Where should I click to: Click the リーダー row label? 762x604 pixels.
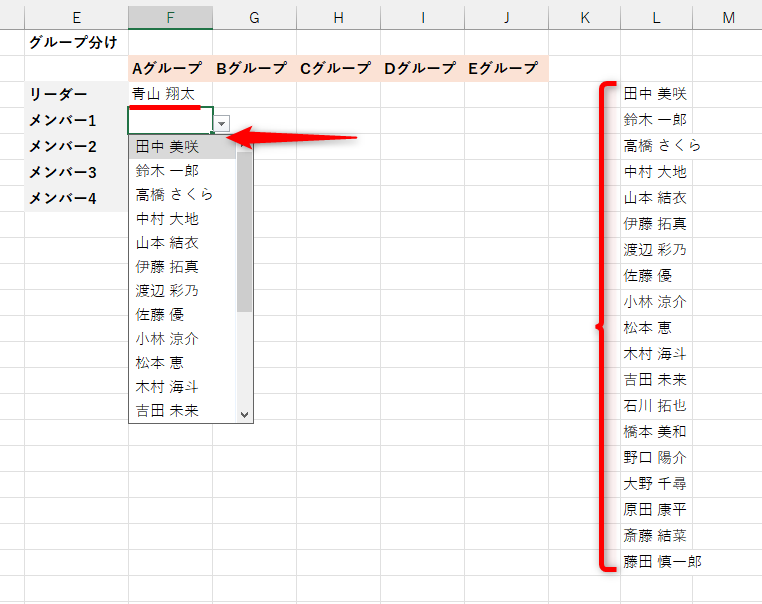click(x=76, y=94)
